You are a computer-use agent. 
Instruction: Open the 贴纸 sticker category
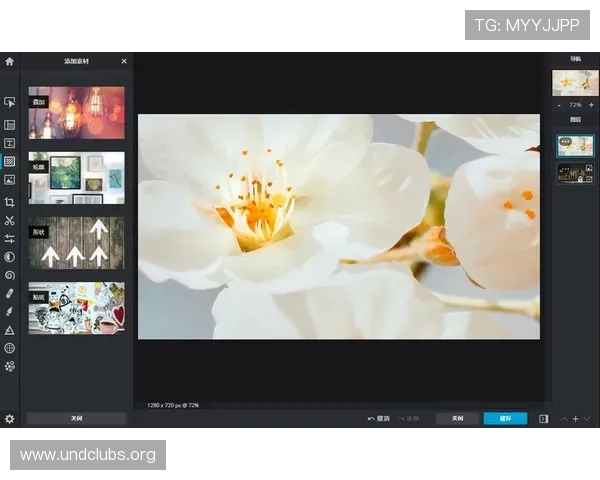(77, 307)
